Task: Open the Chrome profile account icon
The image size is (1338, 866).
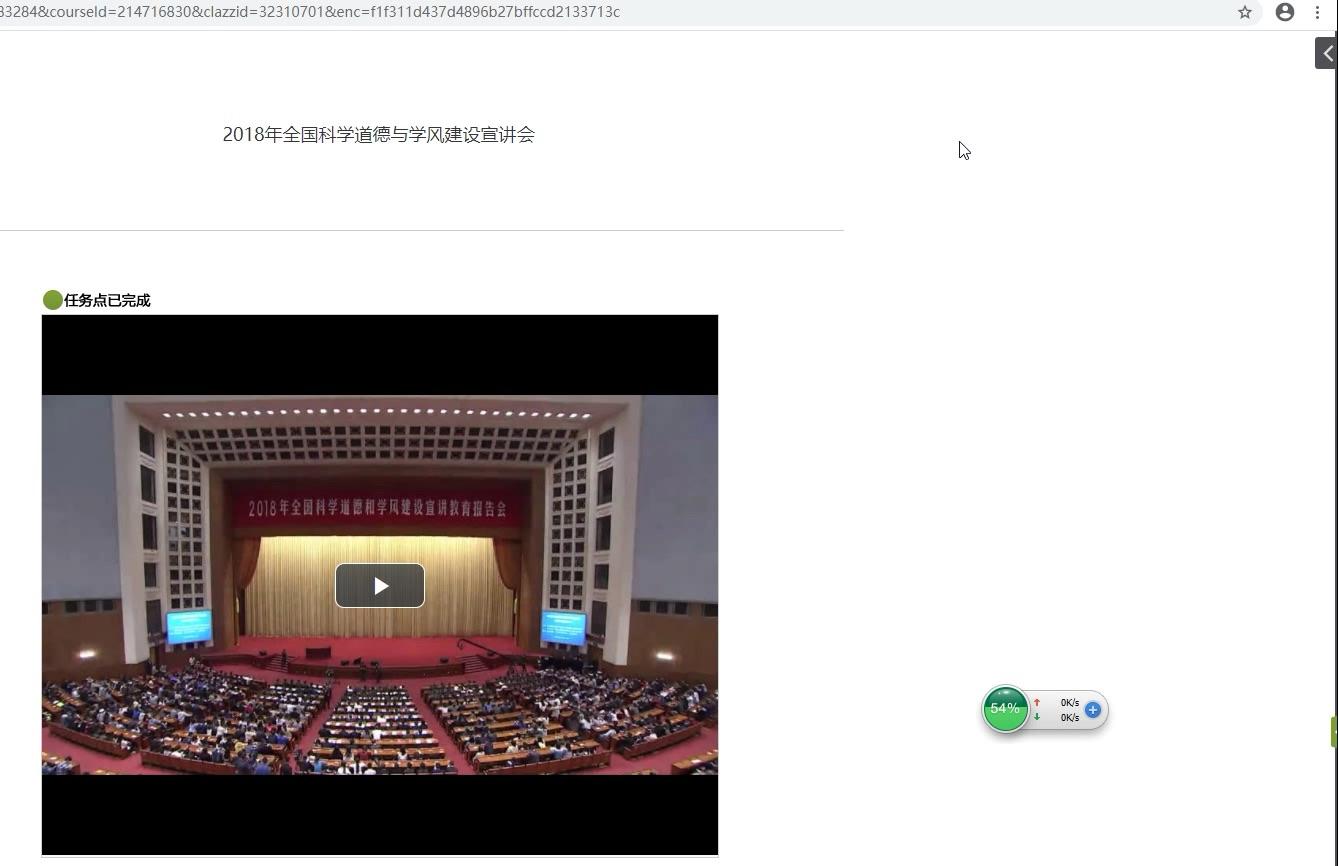Action: pyautogui.click(x=1285, y=12)
